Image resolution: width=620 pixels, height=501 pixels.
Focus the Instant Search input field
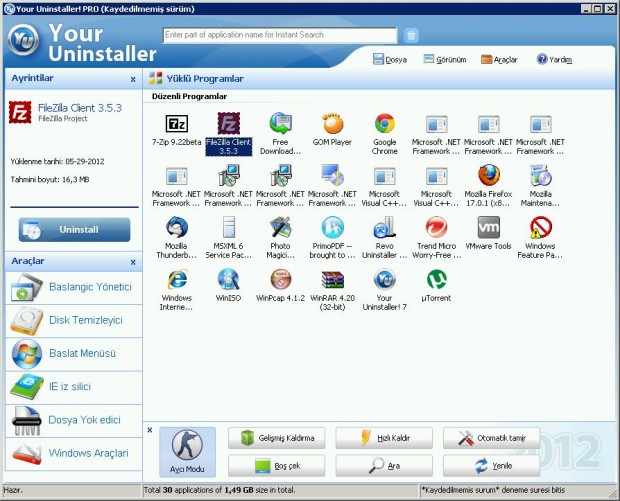pyautogui.click(x=280, y=35)
